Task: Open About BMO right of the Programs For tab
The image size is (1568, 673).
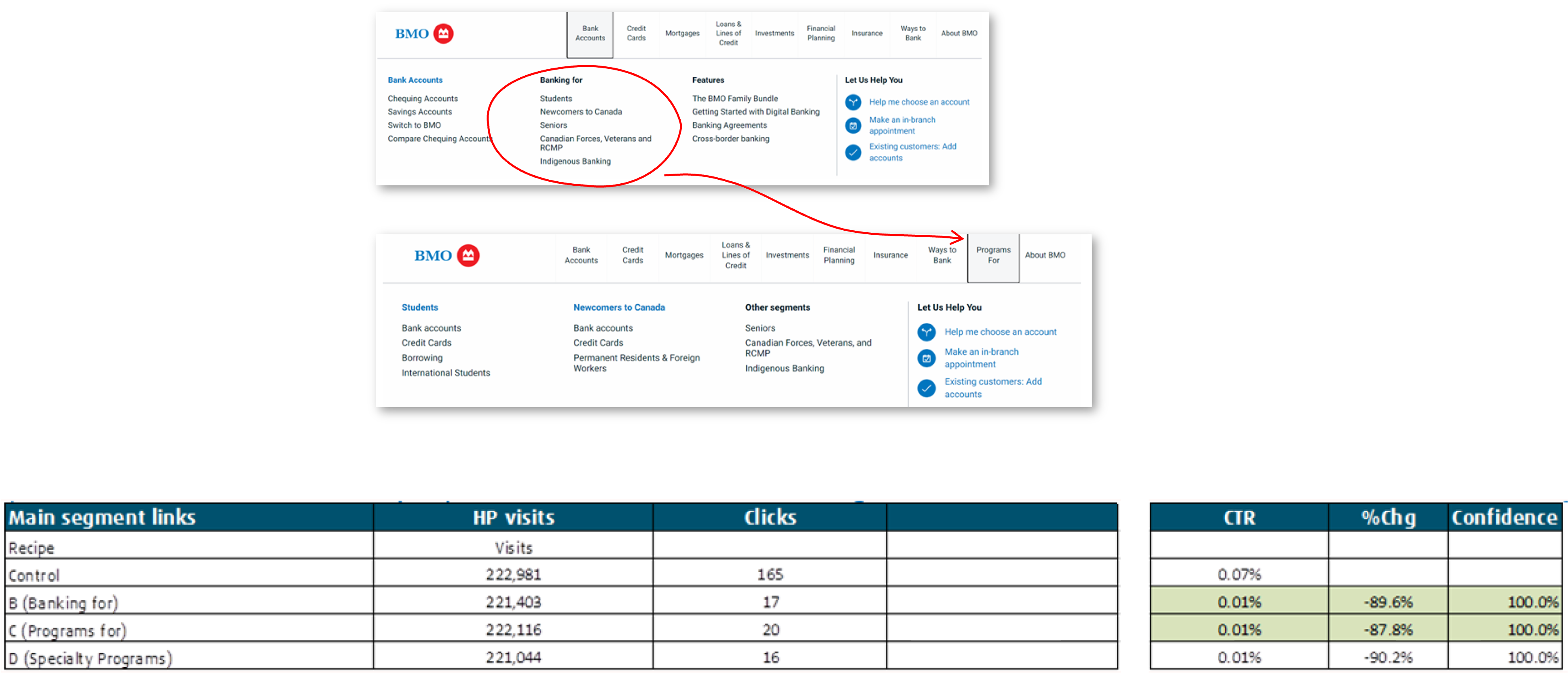Action: point(1045,255)
